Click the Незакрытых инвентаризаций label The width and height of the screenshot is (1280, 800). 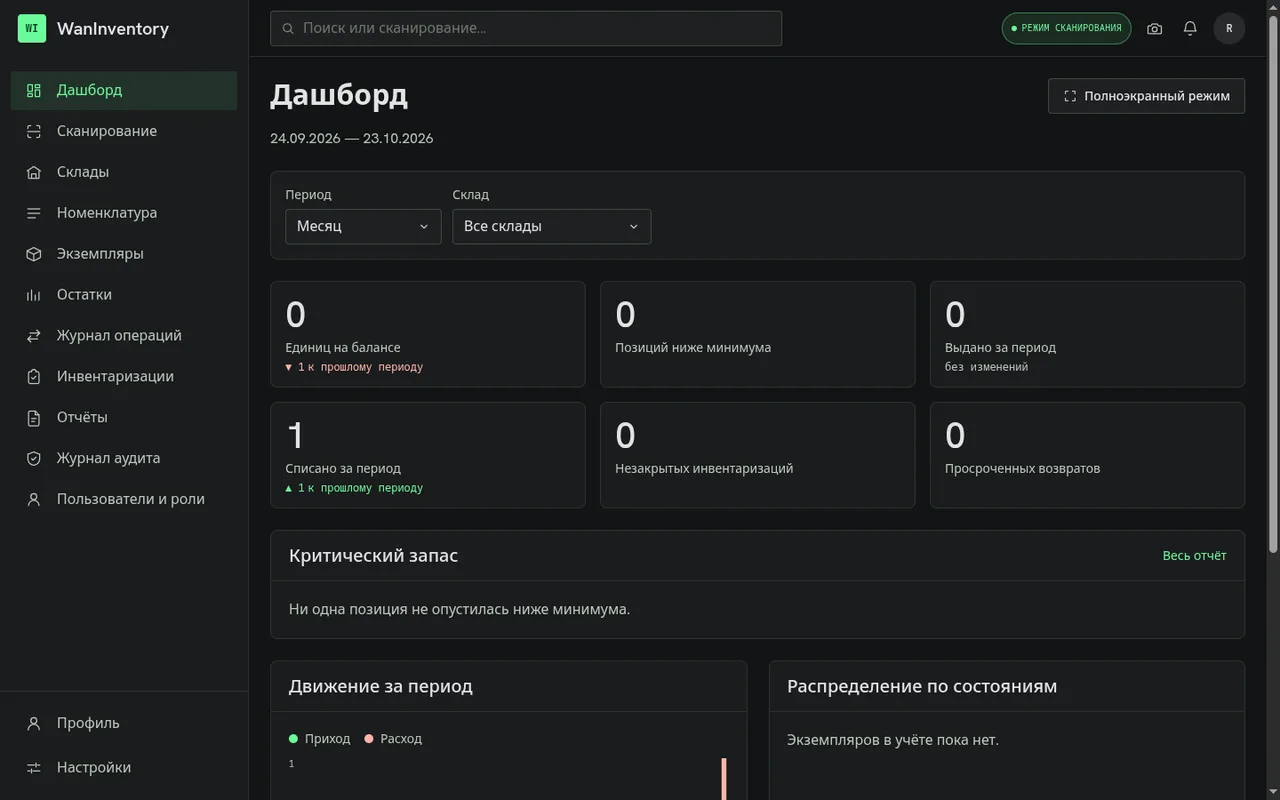pos(704,468)
